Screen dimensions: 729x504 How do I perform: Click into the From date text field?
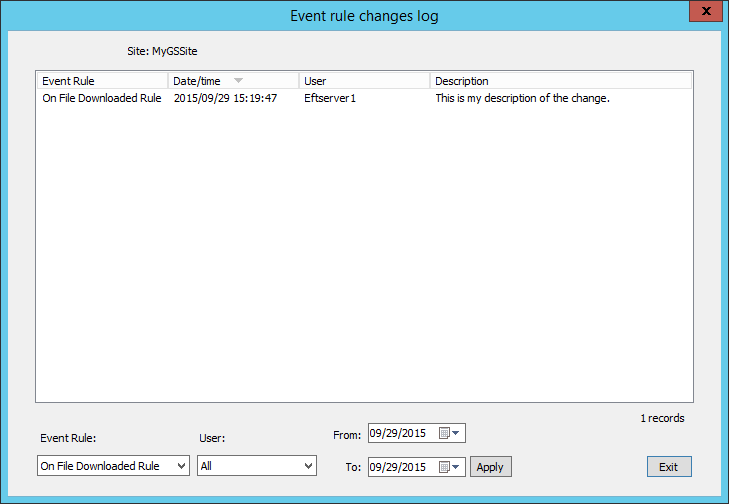click(400, 434)
